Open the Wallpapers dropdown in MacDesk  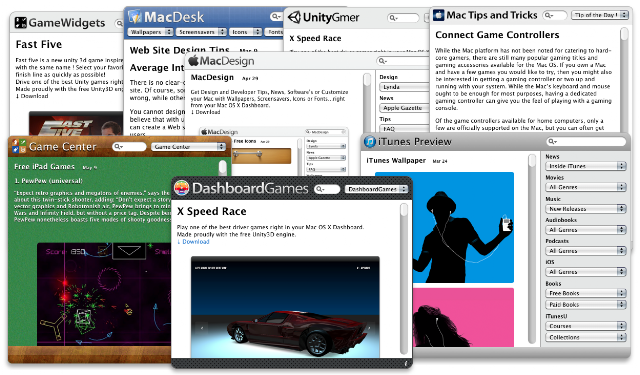150,31
